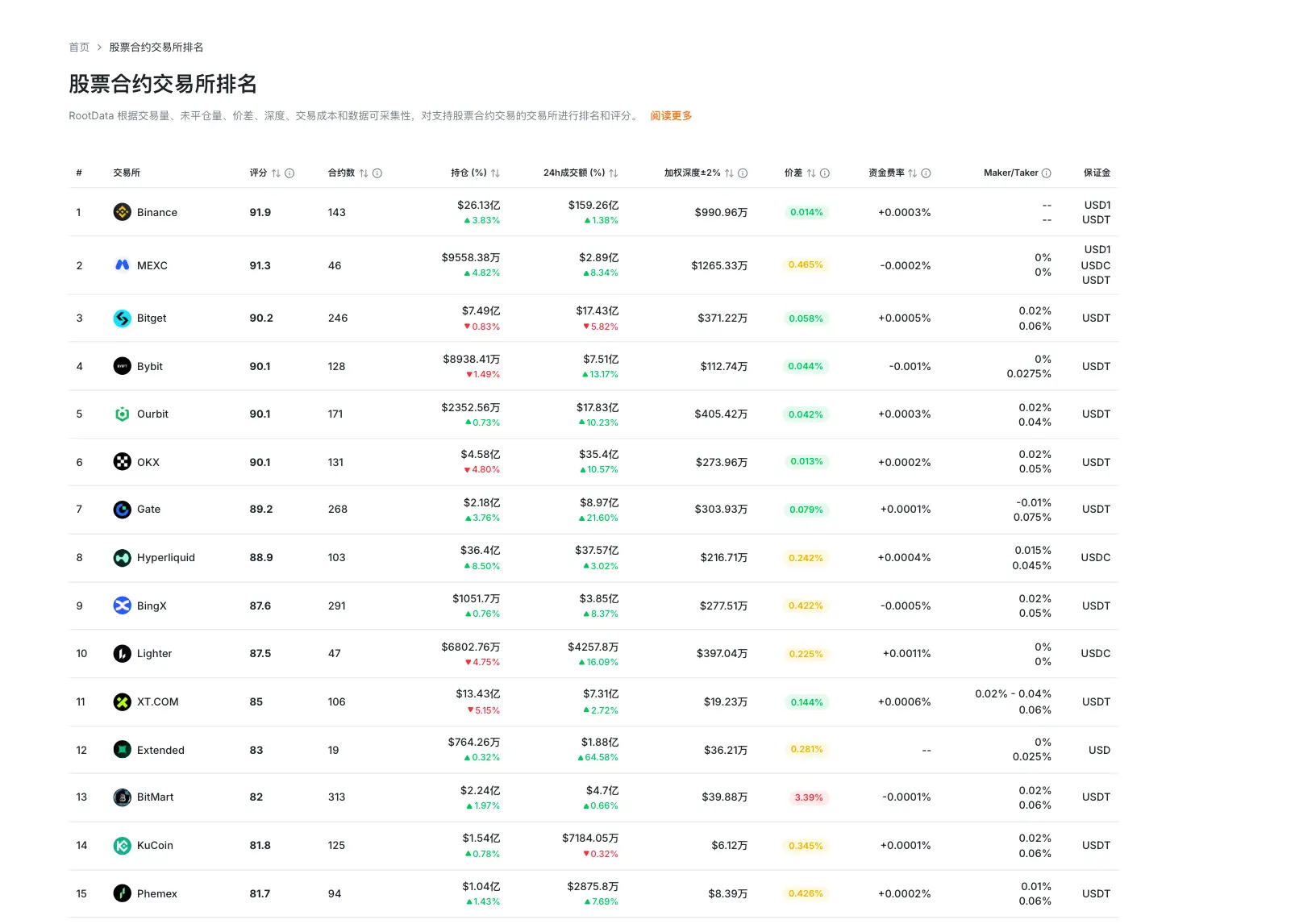Click OKX funding rate +0.0002%
This screenshot has width=1295, height=924.
(905, 463)
